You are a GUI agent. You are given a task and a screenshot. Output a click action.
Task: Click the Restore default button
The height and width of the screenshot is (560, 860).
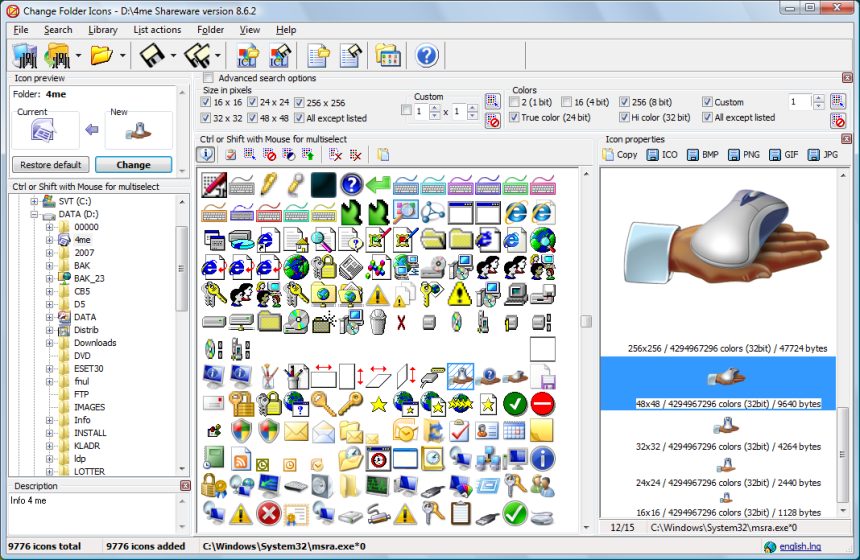(x=50, y=165)
